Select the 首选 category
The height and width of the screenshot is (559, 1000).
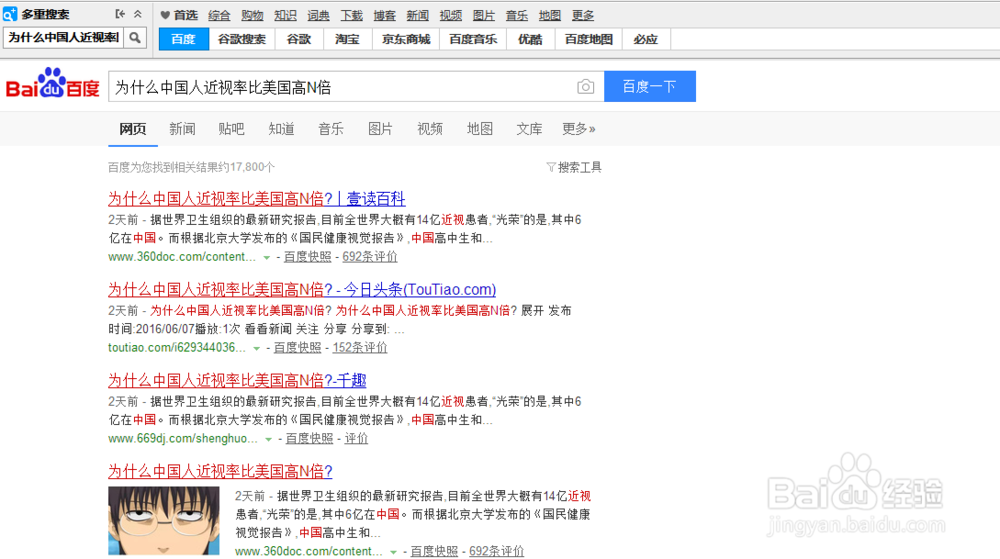coord(186,15)
